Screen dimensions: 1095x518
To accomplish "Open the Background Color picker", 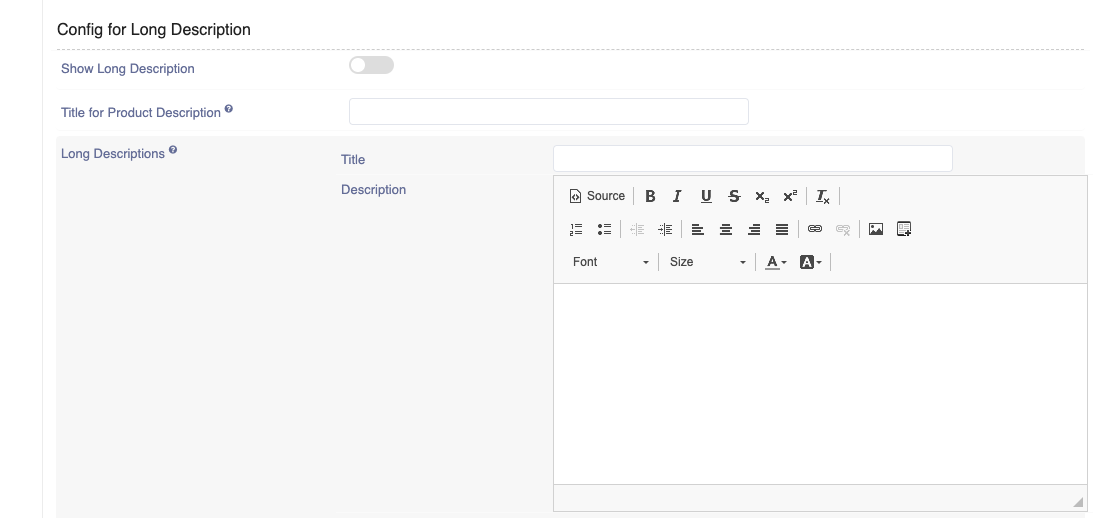I will click(811, 262).
